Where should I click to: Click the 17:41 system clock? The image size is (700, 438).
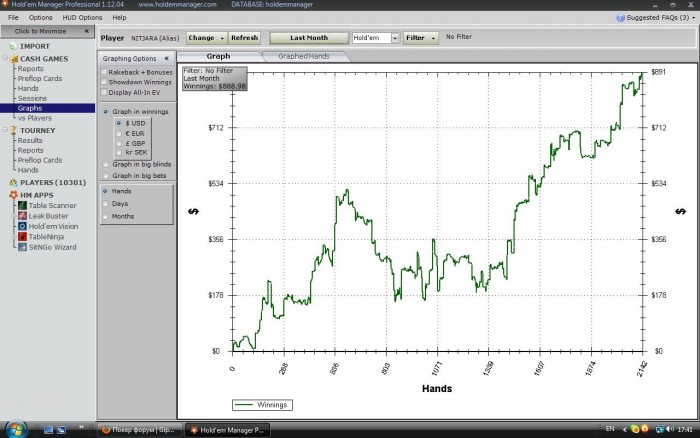(x=685, y=430)
